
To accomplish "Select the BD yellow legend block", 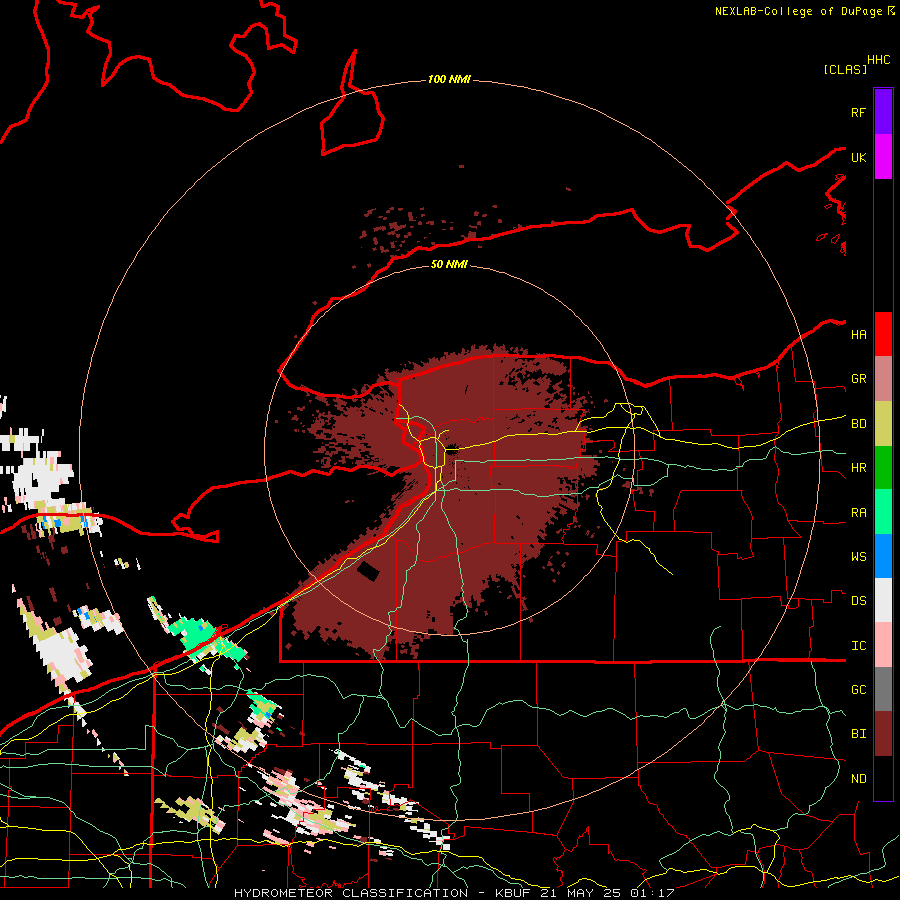I will pyautogui.click(x=883, y=424).
